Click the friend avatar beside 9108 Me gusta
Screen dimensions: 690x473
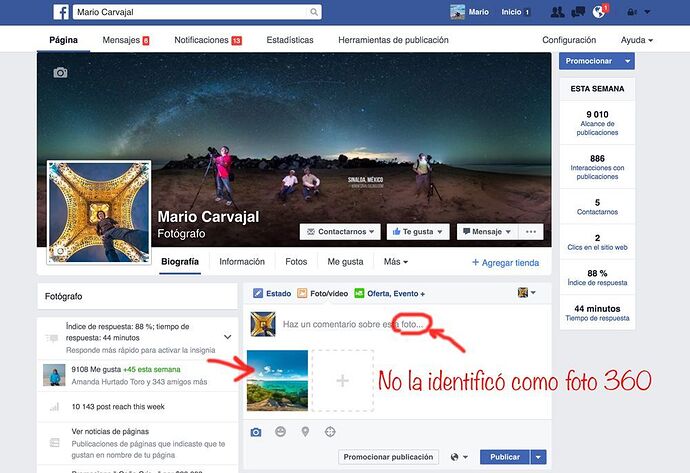[x=54, y=375]
